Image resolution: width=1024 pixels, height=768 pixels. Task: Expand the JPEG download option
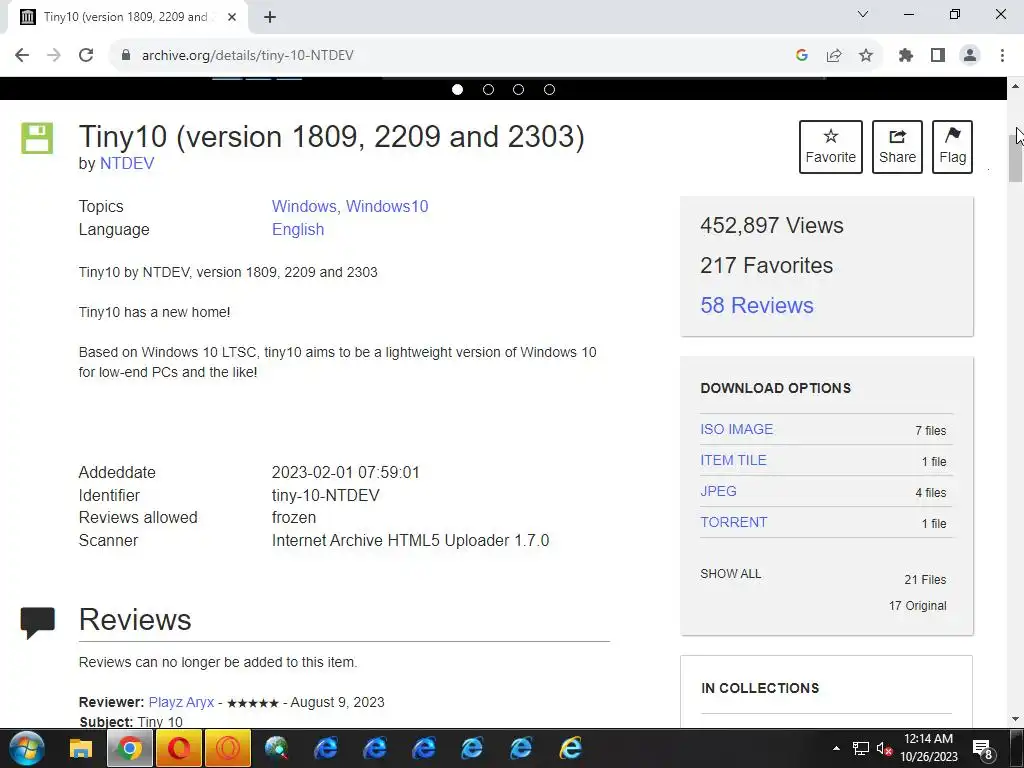[718, 491]
